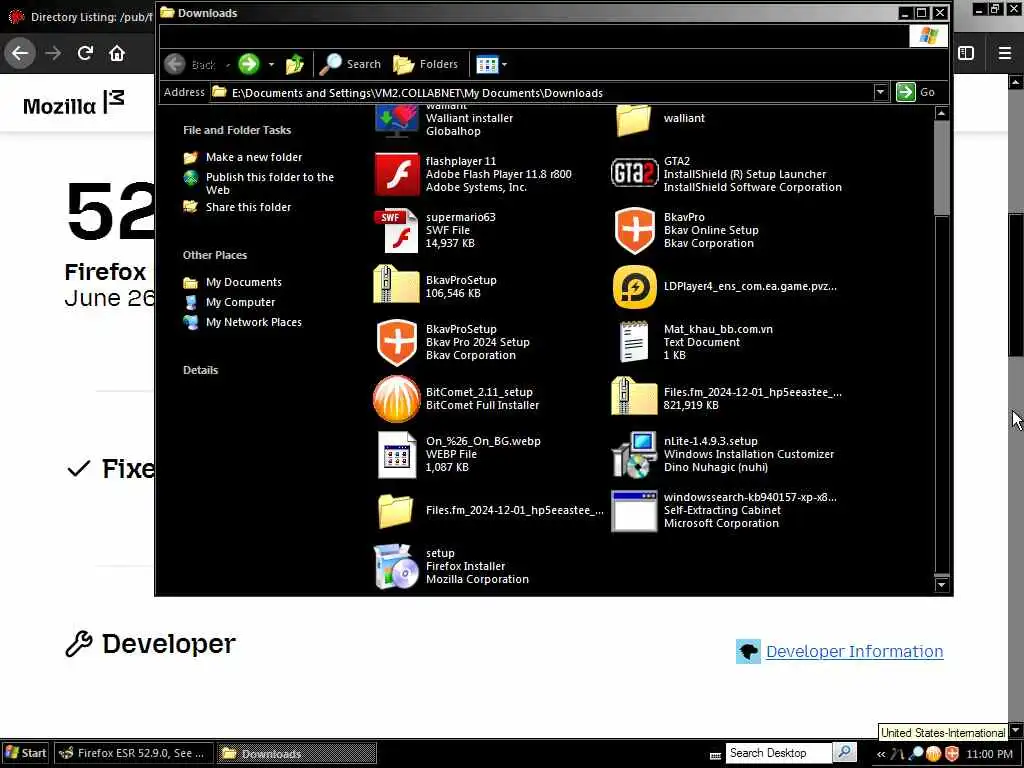Open My Network Places link
The image size is (1024, 768).
[253, 322]
